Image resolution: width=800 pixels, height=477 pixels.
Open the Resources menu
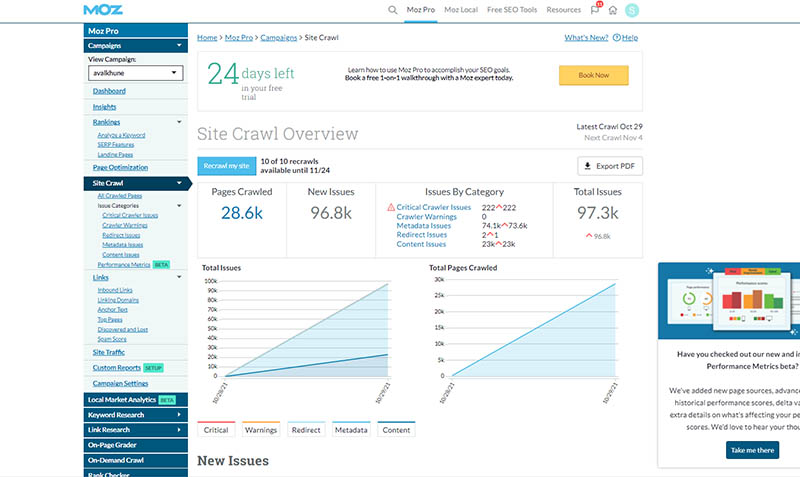[x=563, y=10]
